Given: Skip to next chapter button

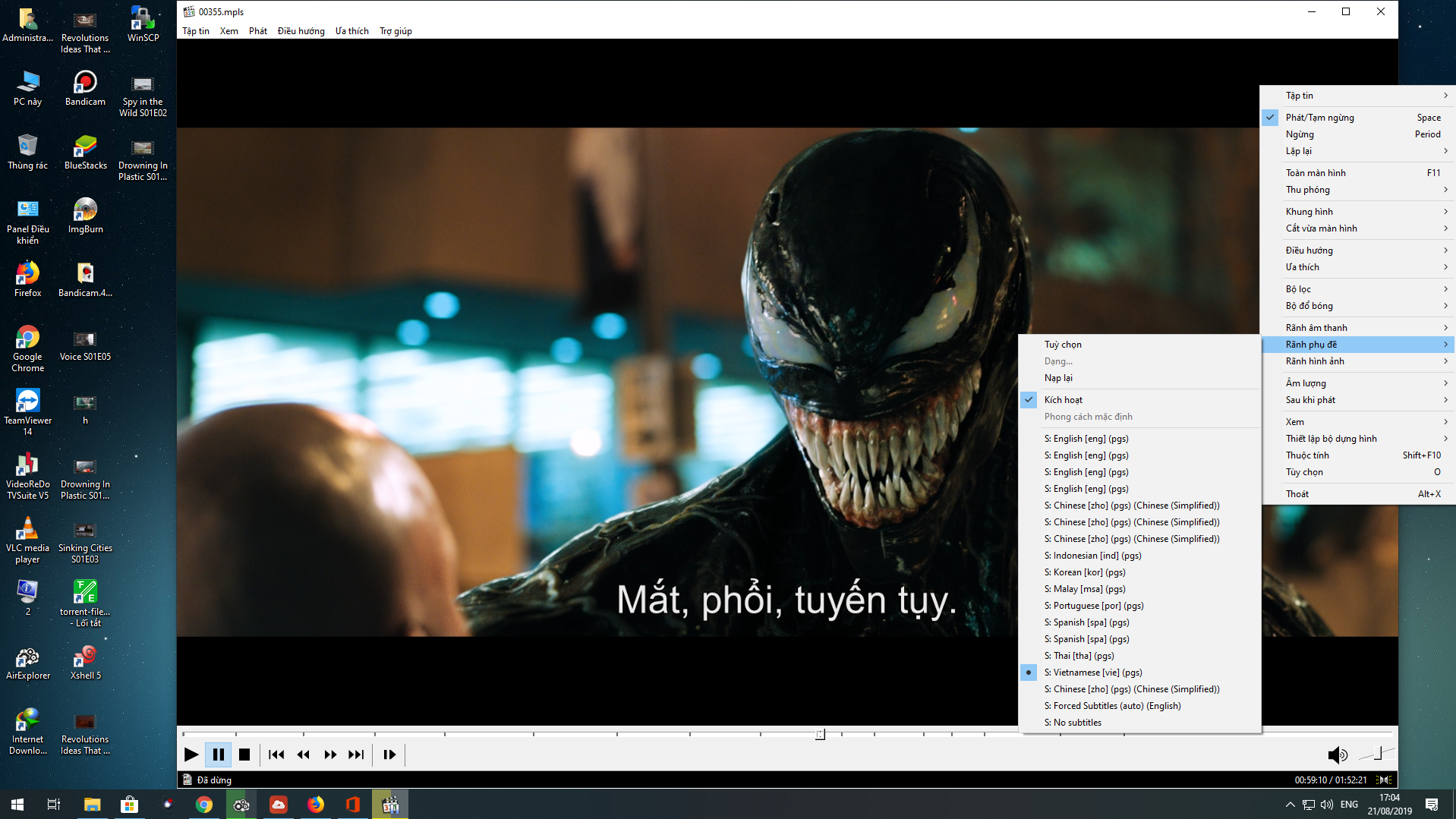Looking at the screenshot, I should click(356, 754).
